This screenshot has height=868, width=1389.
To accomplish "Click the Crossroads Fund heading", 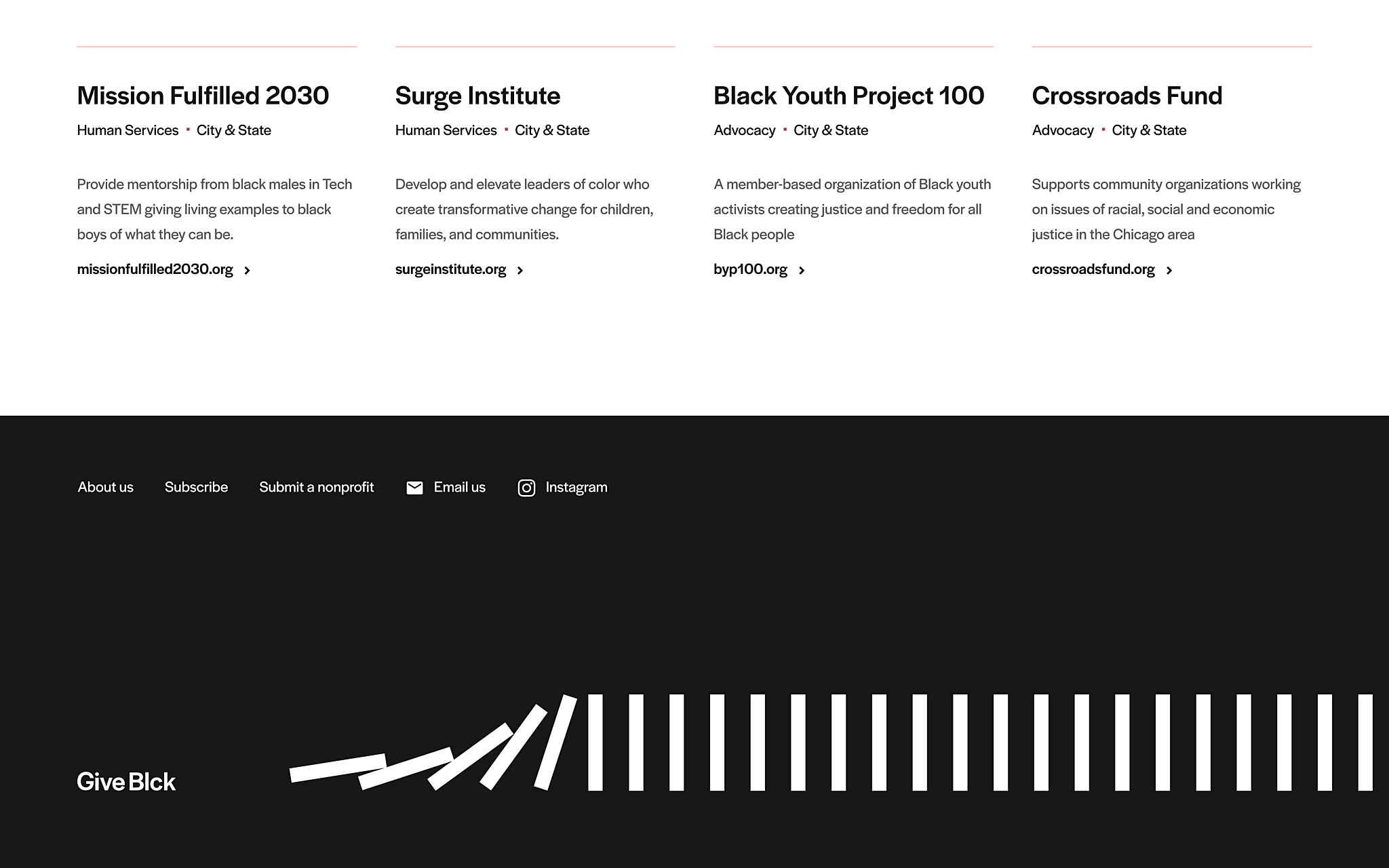I will pos(1127,96).
